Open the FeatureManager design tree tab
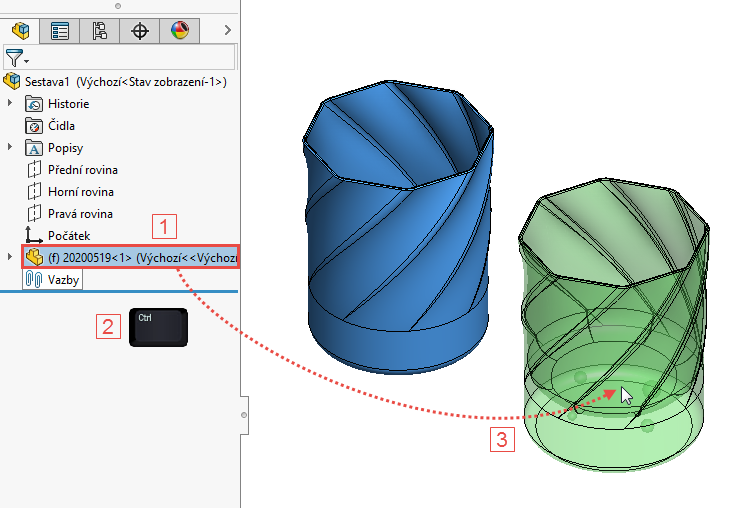750x508 pixels. [x=20, y=31]
